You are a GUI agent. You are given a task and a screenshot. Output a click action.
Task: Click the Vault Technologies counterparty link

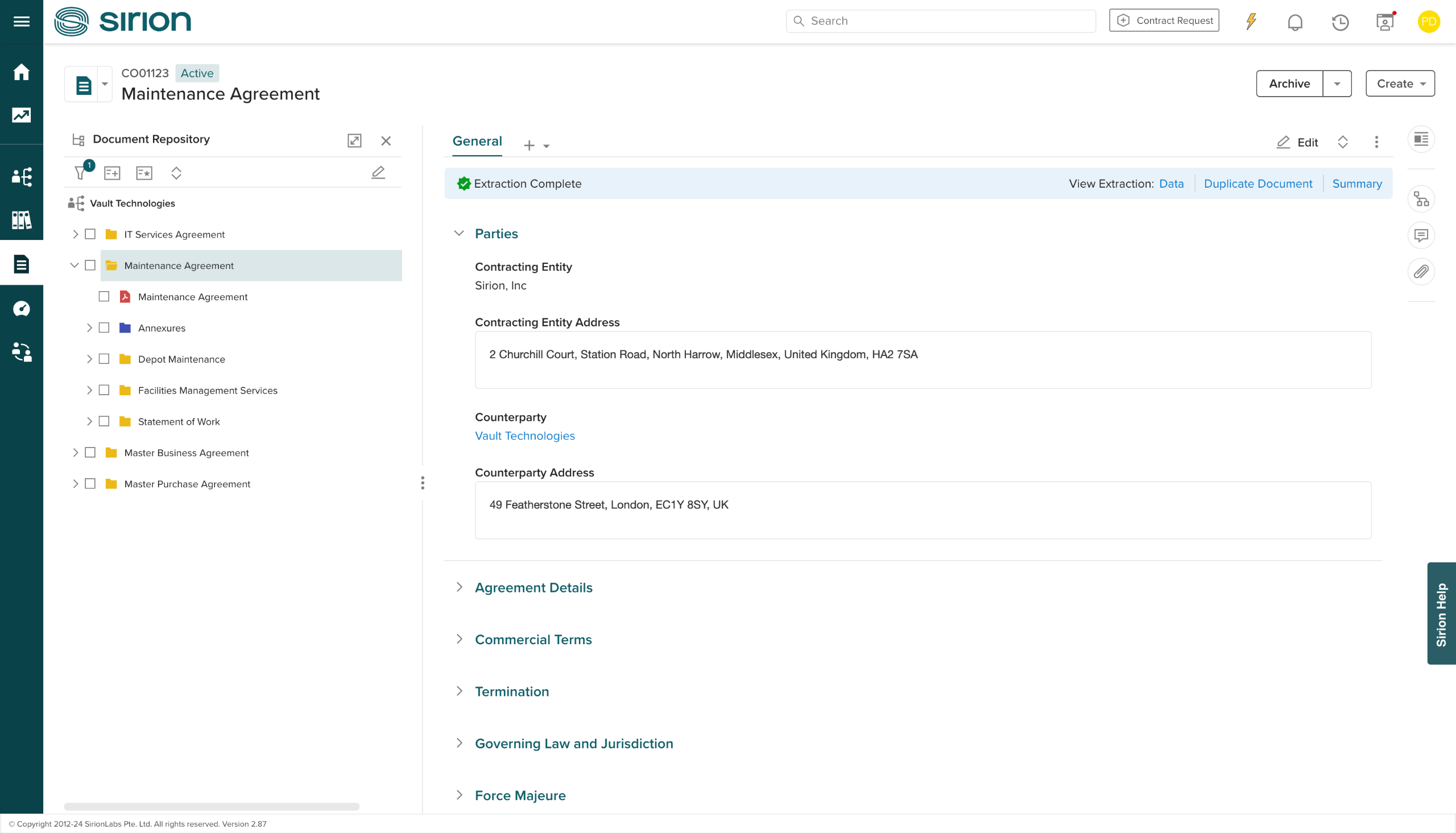[x=524, y=436]
